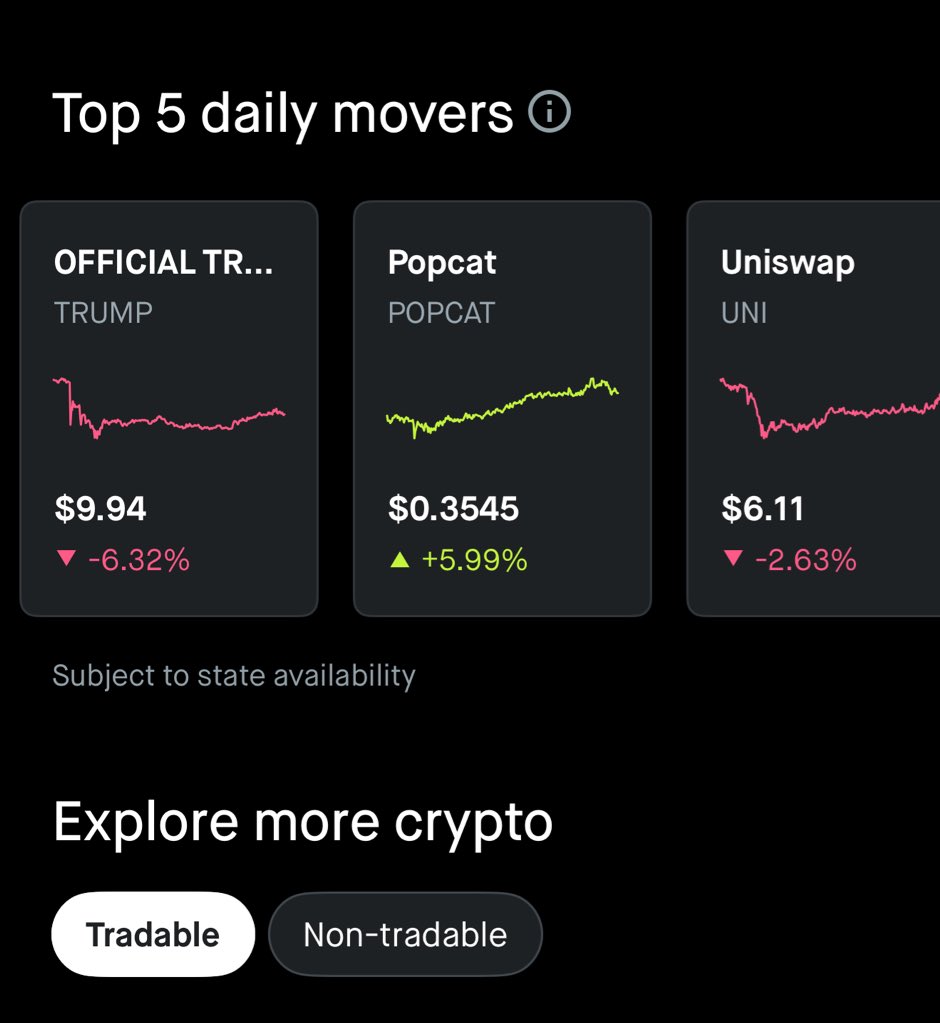Open the OFFICIAL TR... card title
Screen dimensions: 940x1023
pyautogui.click(x=164, y=262)
